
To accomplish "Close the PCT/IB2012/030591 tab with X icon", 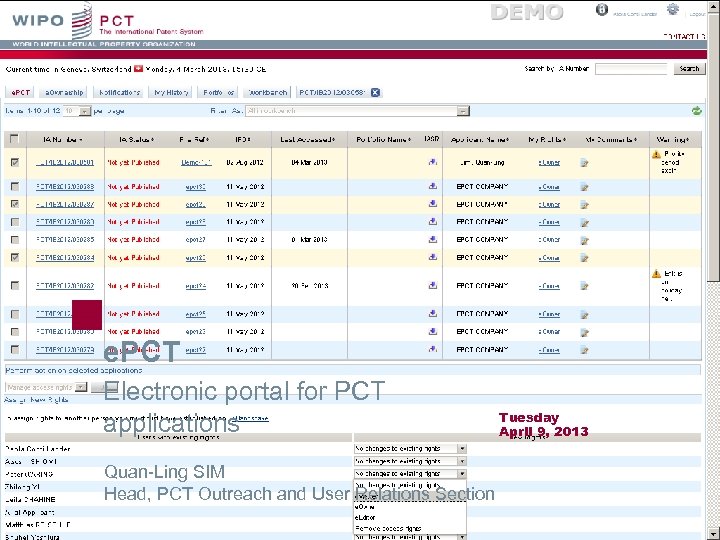I will point(375,92).
